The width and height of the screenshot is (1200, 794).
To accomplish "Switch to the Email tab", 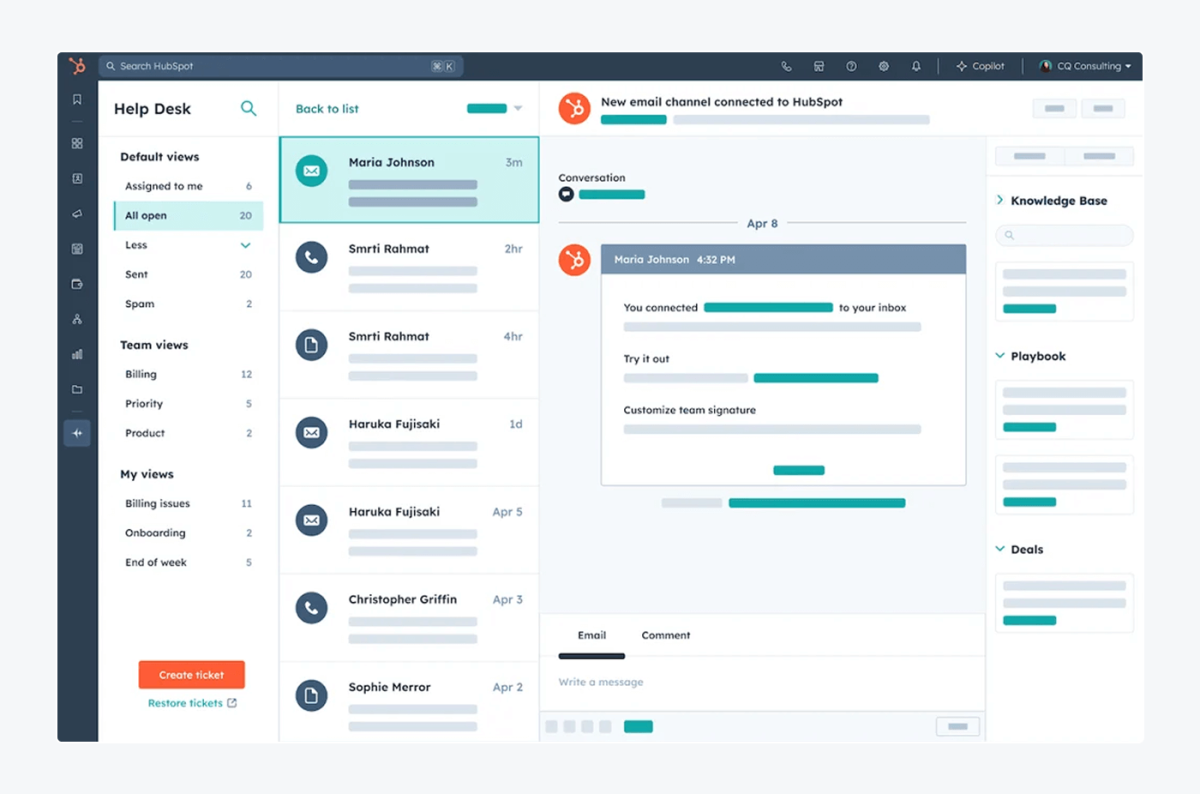I will 591,635.
